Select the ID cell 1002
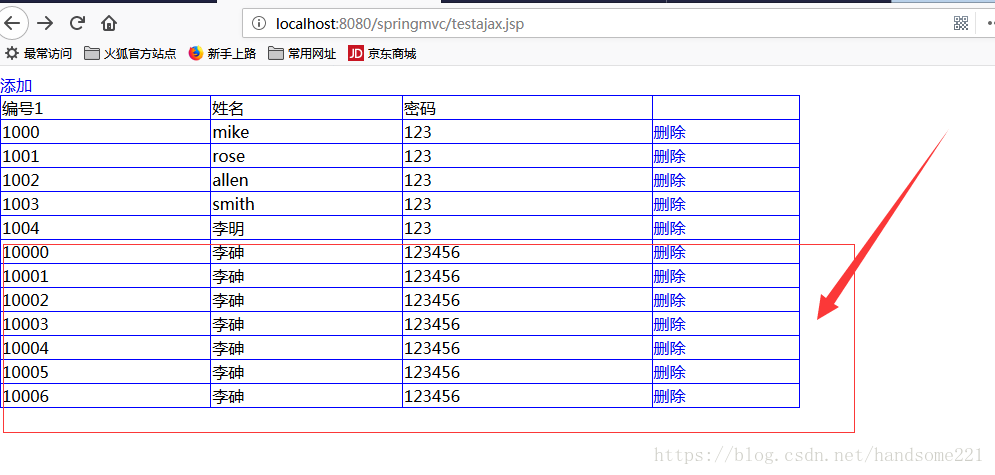Image resolution: width=995 pixels, height=475 pixels. 106,180
